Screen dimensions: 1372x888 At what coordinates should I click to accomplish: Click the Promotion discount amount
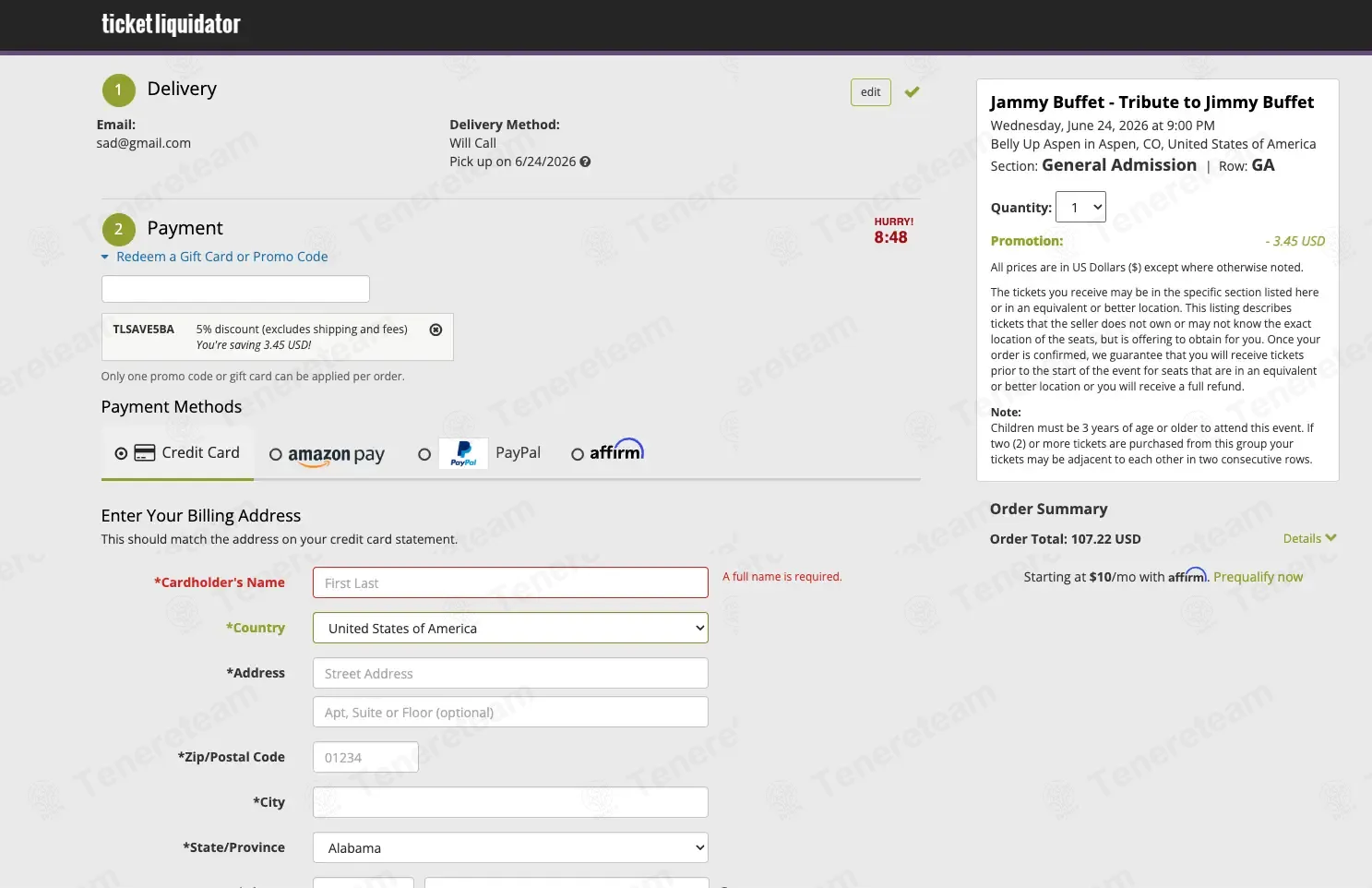[1294, 241]
